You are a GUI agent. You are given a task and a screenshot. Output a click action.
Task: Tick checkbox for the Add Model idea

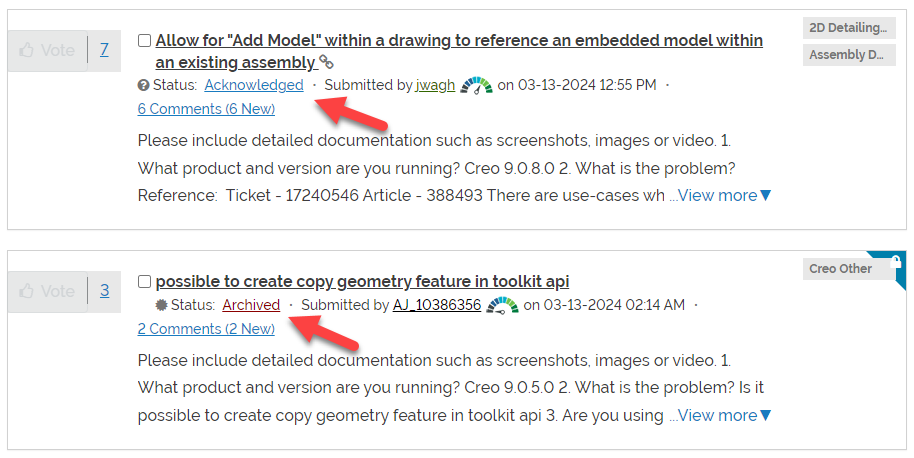[x=145, y=40]
